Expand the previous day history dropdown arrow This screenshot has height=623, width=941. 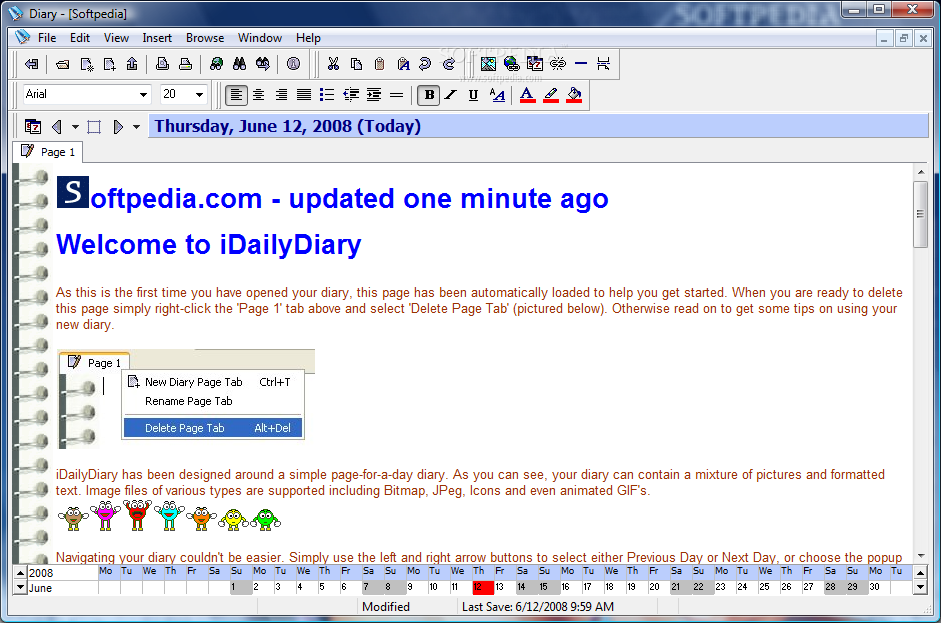75,127
